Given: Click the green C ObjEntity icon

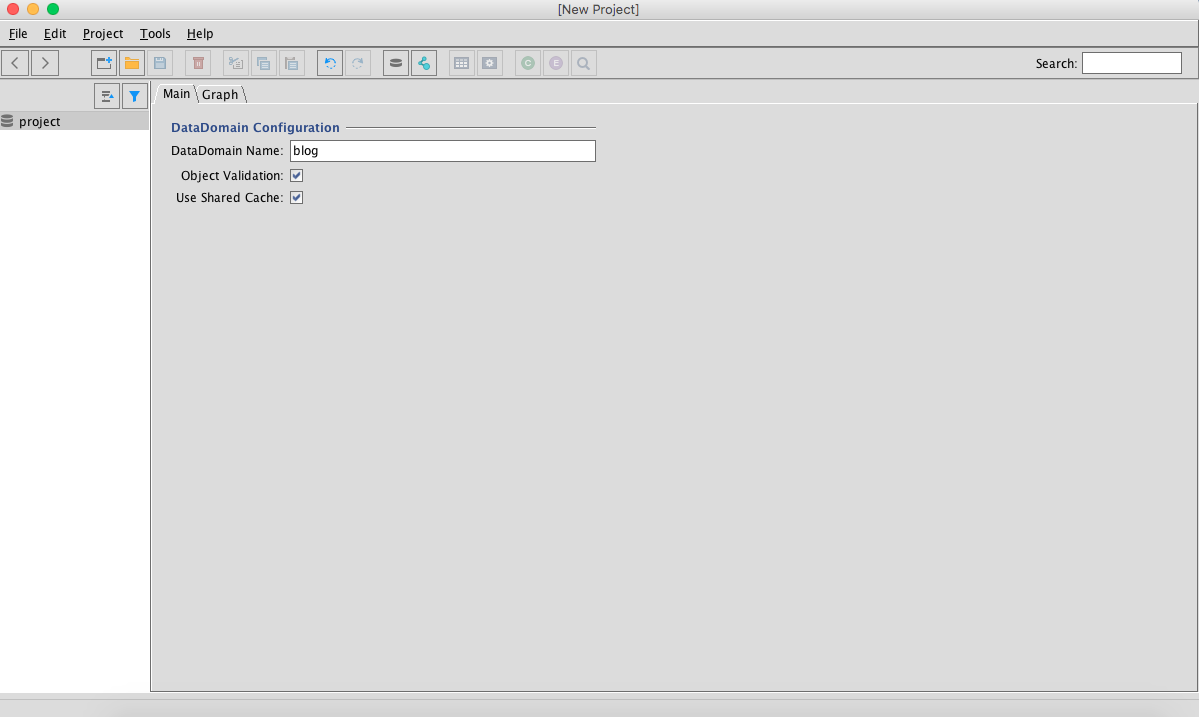Looking at the screenshot, I should tap(528, 63).
